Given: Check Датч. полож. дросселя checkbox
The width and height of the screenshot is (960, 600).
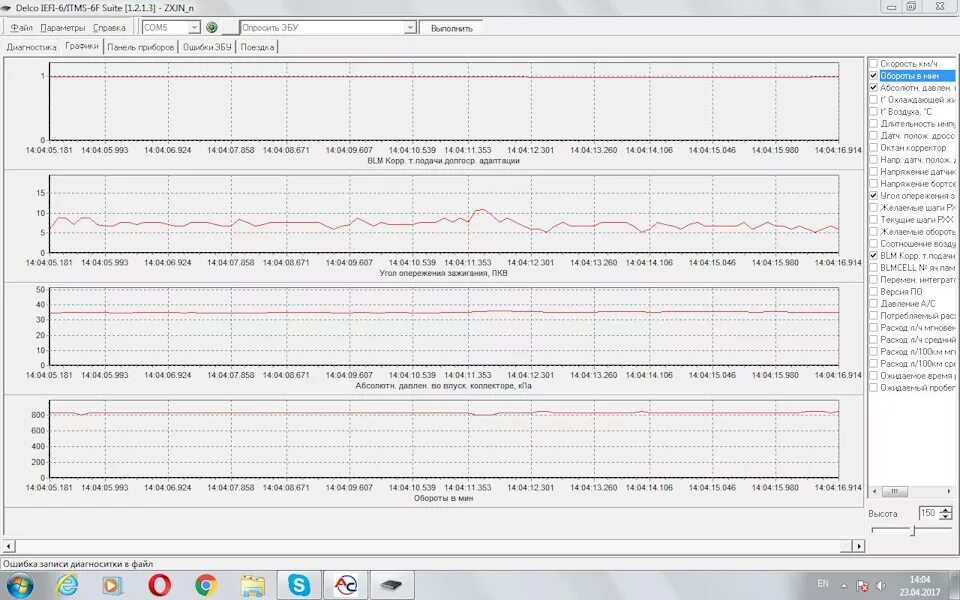Looking at the screenshot, I should [x=874, y=135].
